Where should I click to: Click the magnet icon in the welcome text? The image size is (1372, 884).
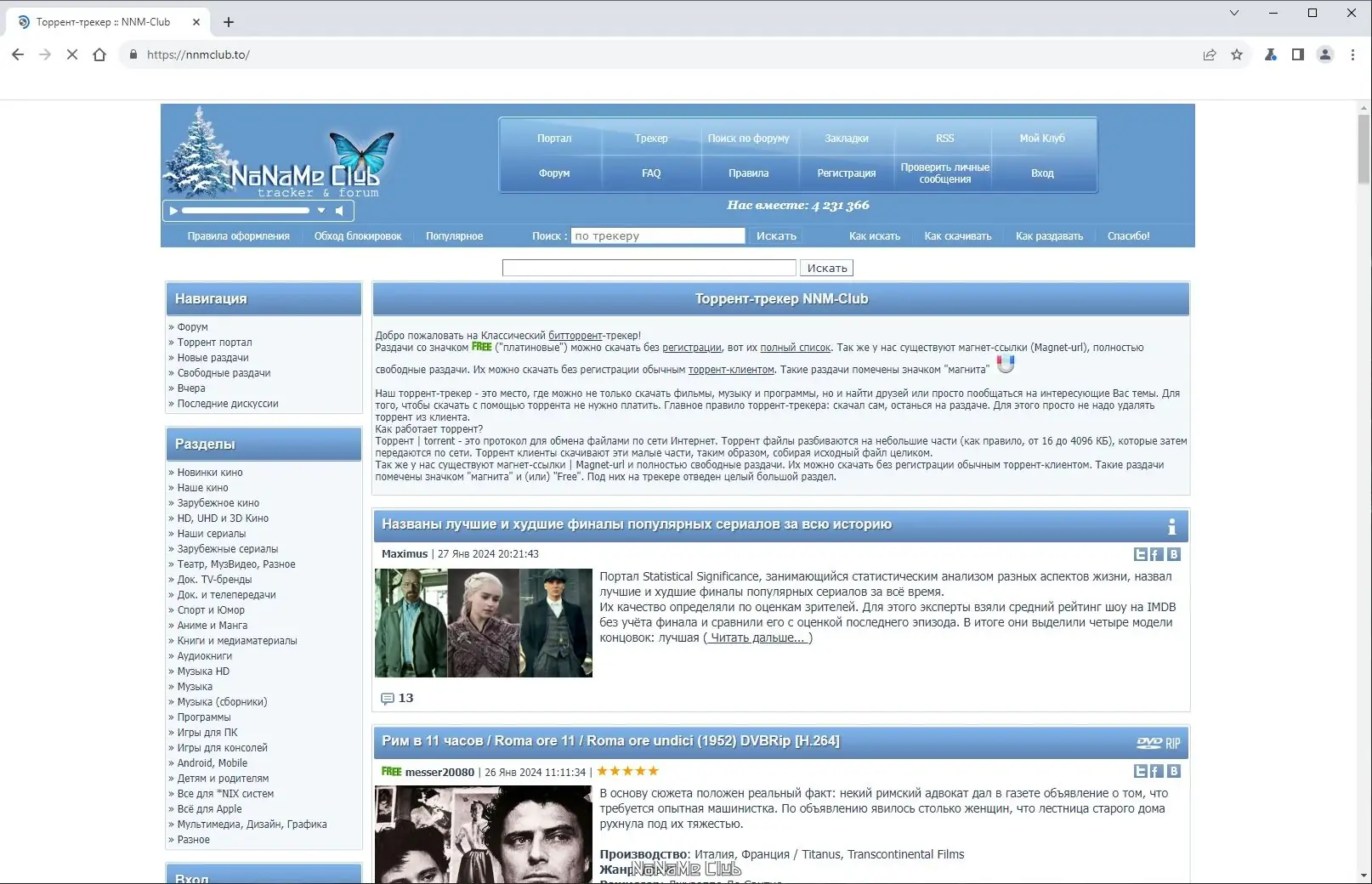(x=1006, y=364)
